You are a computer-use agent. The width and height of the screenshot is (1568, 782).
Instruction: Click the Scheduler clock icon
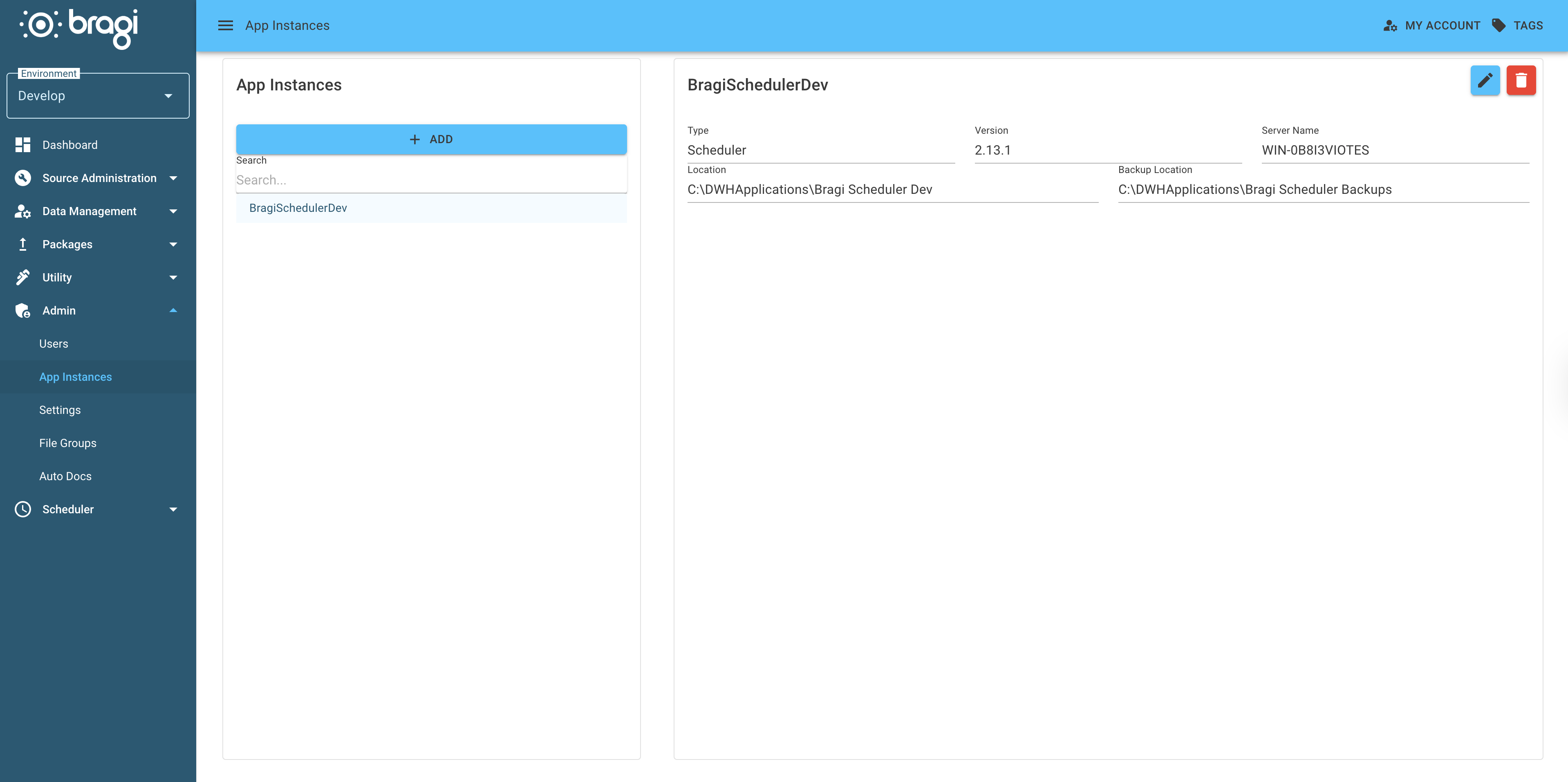(x=22, y=509)
